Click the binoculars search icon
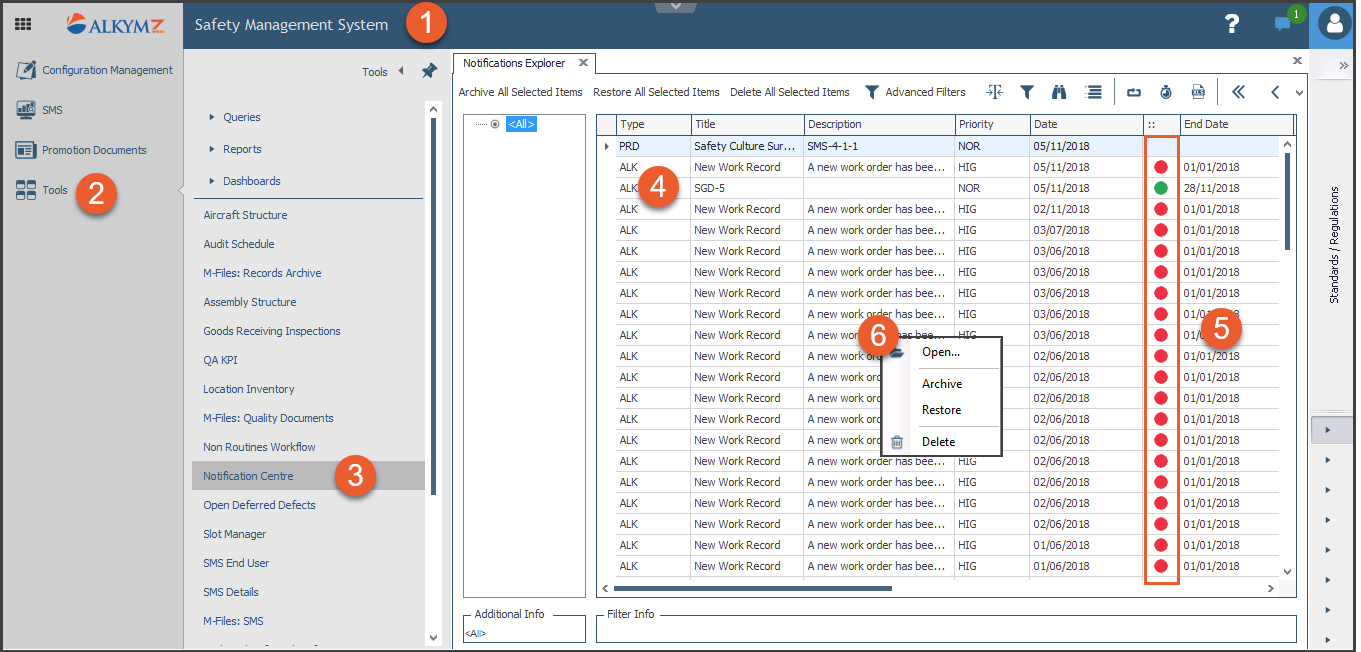This screenshot has height=652, width=1361. tap(1059, 92)
